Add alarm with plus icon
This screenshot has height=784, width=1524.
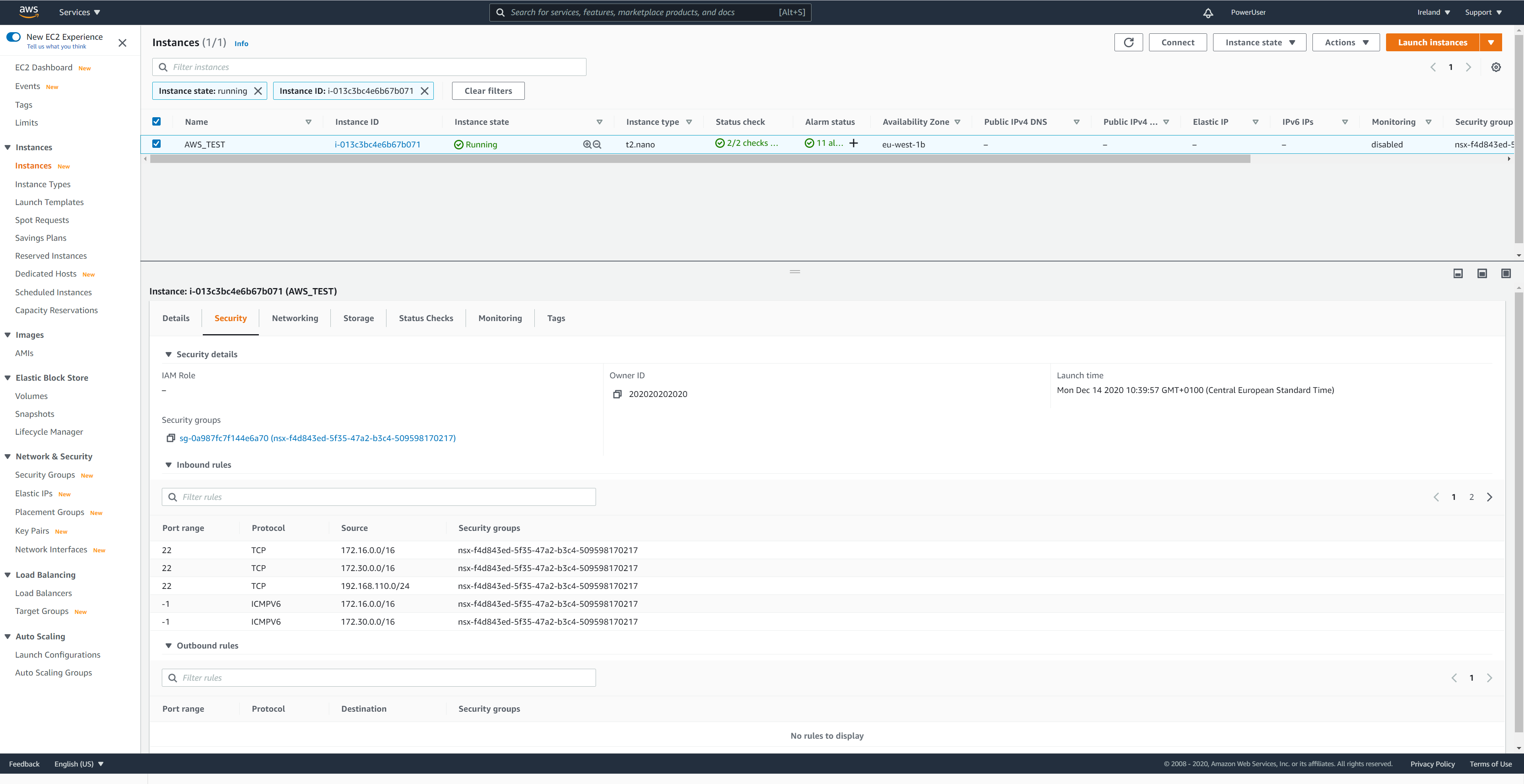point(853,143)
